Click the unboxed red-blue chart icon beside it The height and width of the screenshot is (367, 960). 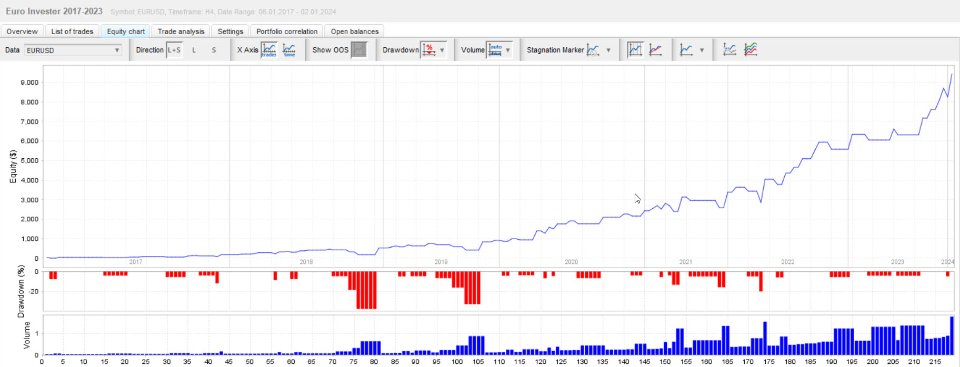coord(655,50)
